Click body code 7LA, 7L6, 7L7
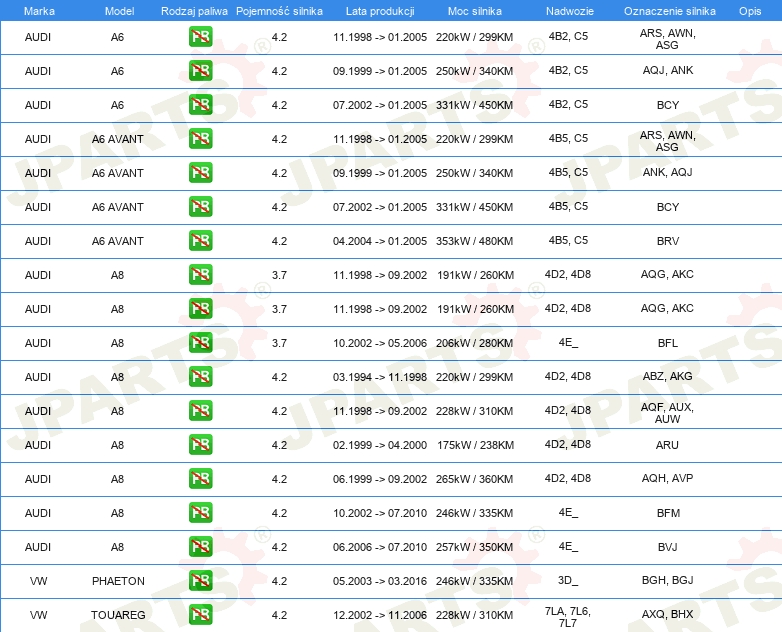This screenshot has height=632, width=782. [568, 617]
